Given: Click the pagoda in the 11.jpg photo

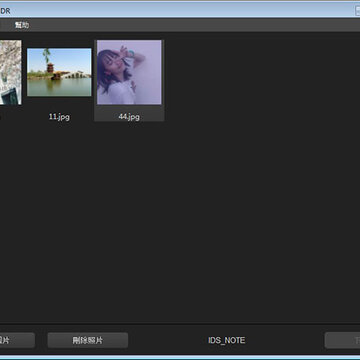Looking at the screenshot, I should click(x=50, y=67).
